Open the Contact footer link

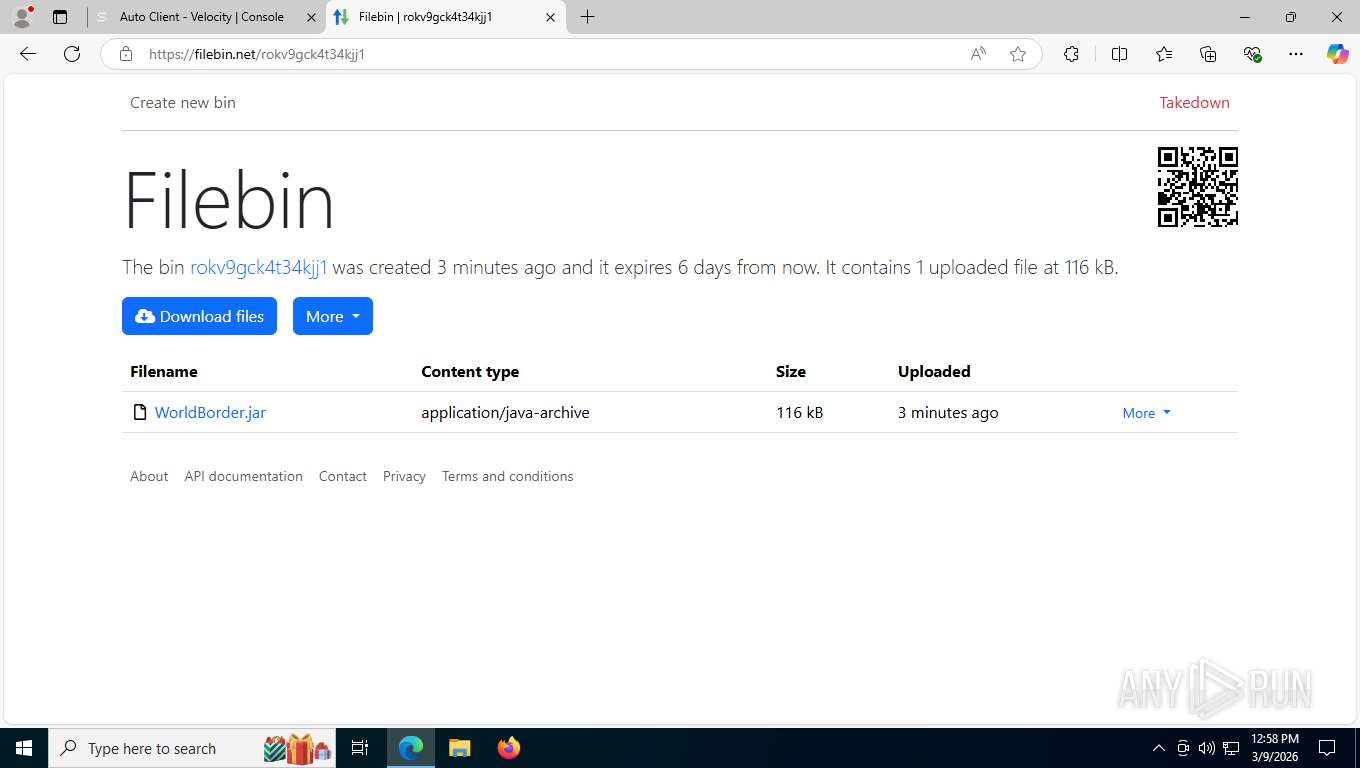343,476
